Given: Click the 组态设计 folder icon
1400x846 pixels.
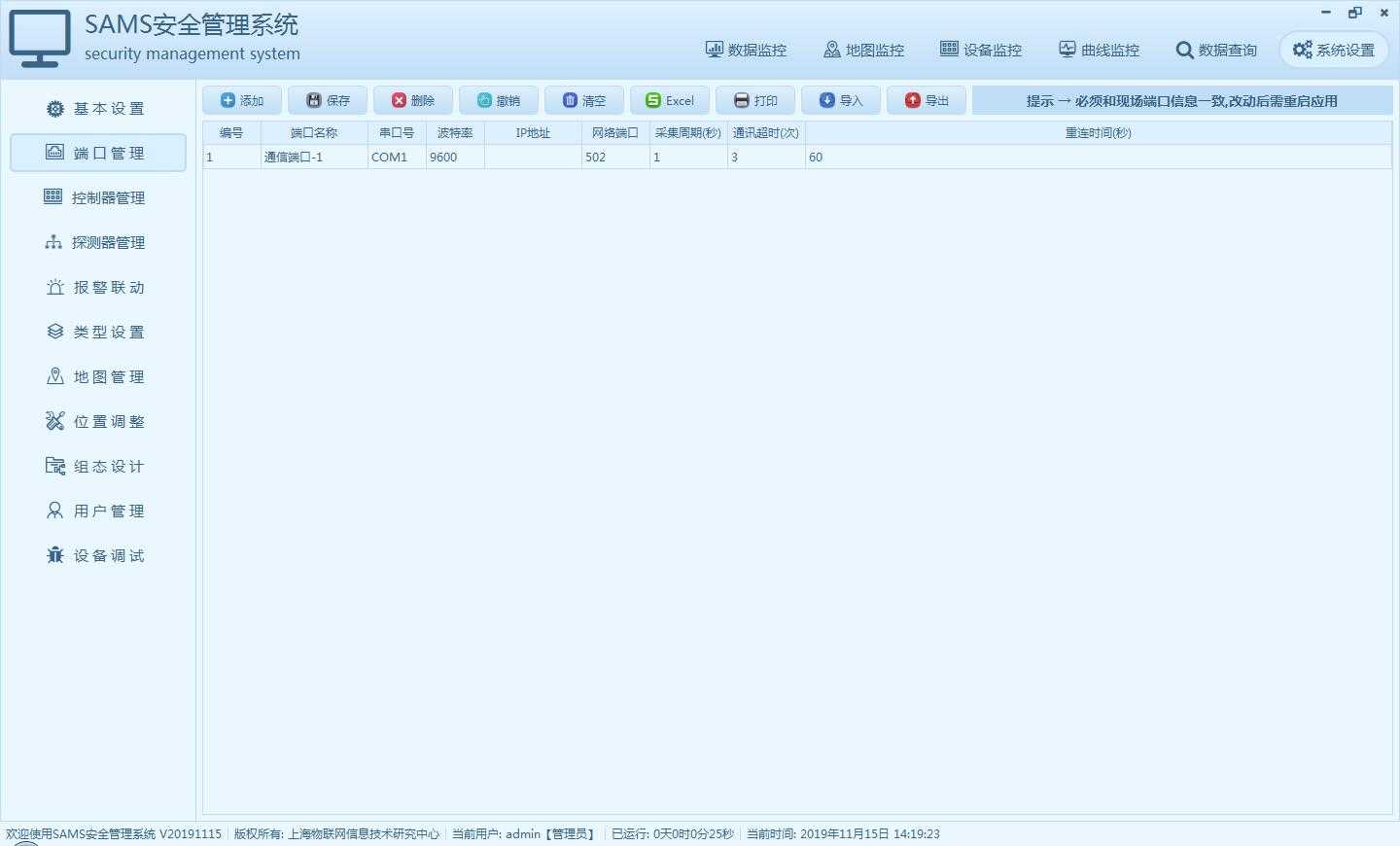Looking at the screenshot, I should click(x=55, y=466).
